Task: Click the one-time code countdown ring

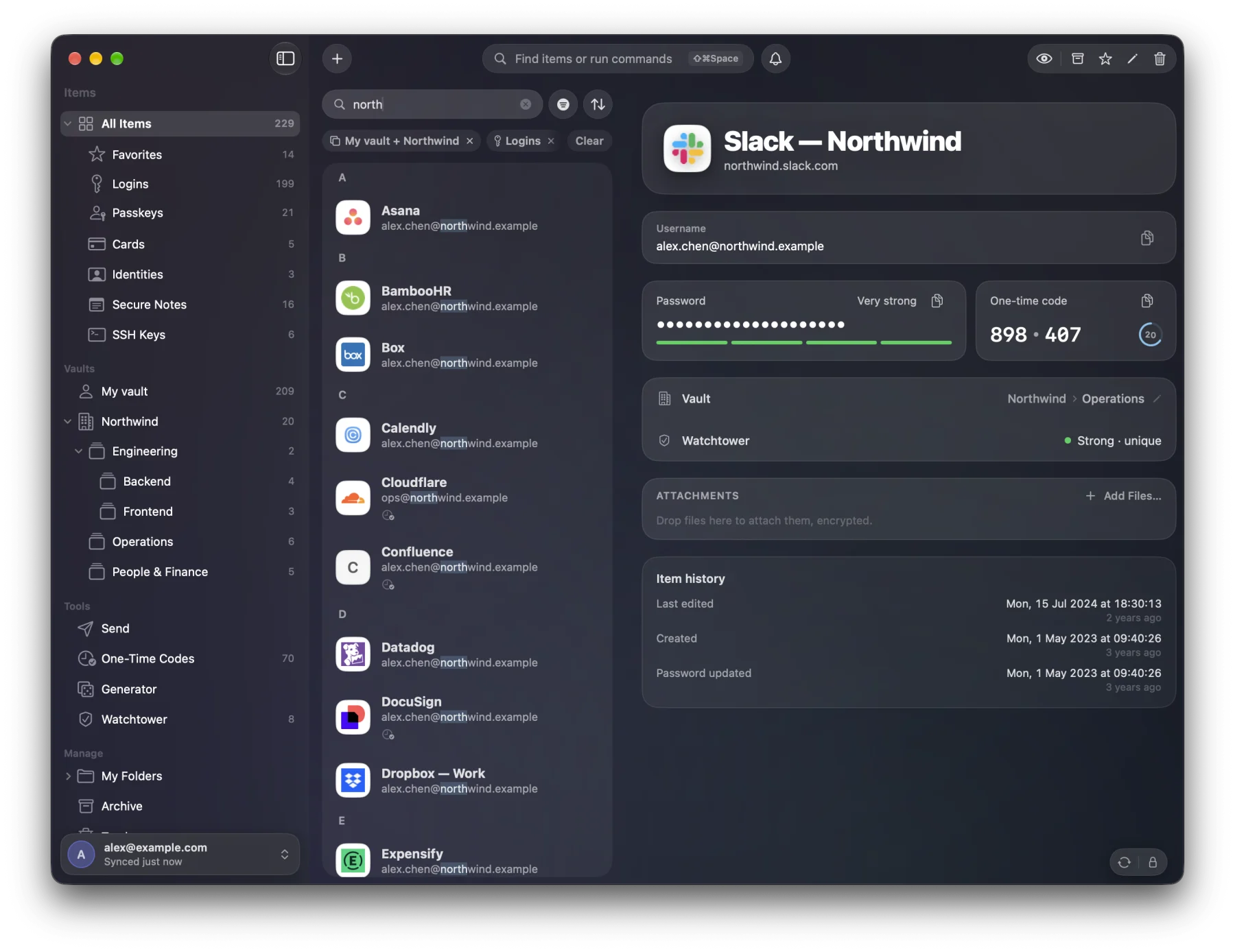Action: click(1150, 335)
